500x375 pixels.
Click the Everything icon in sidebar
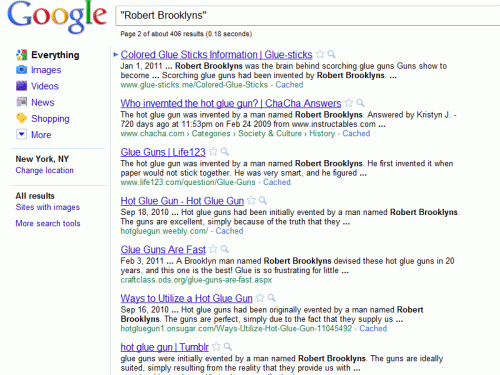point(21,55)
